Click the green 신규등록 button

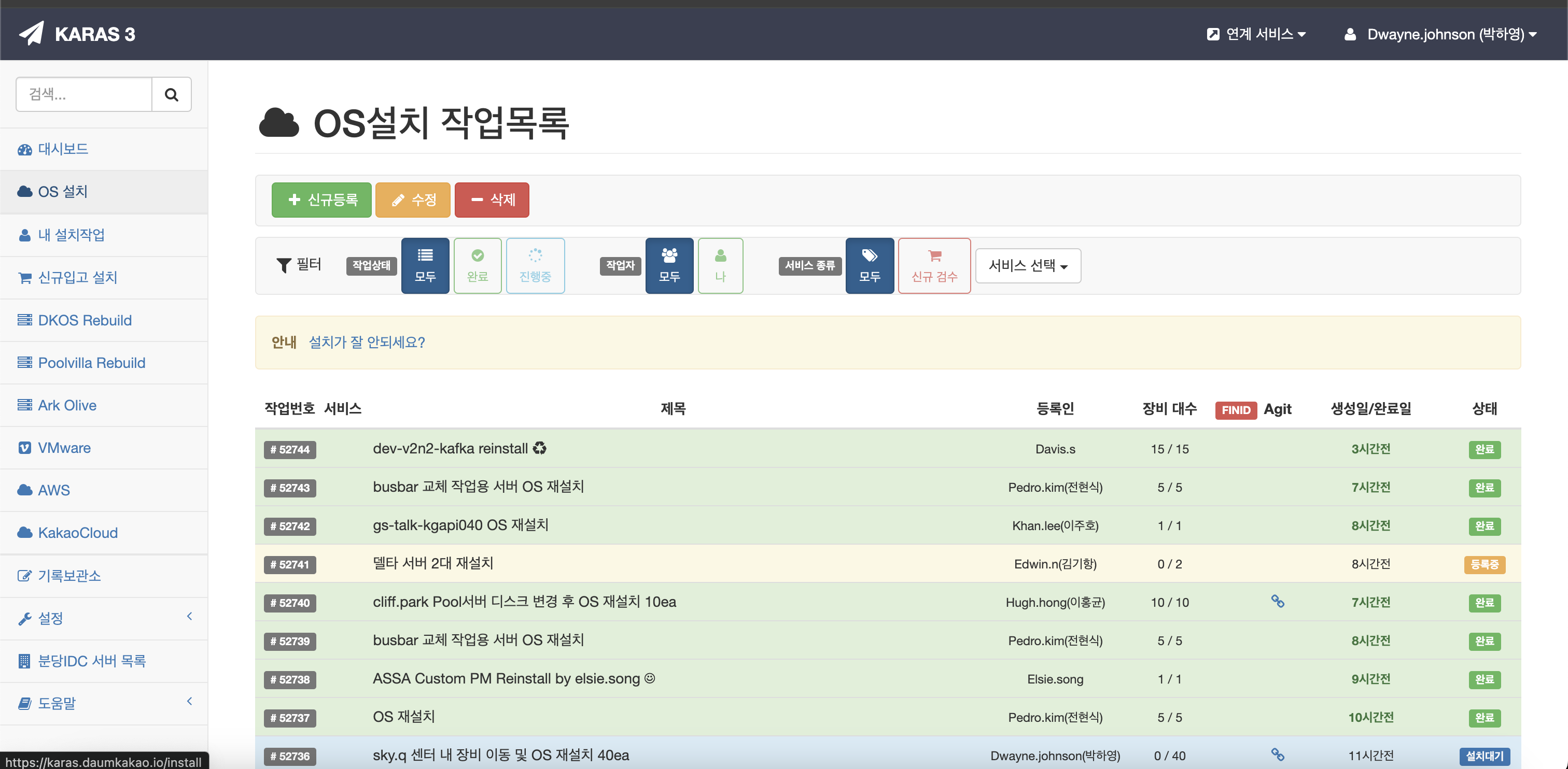tap(321, 200)
